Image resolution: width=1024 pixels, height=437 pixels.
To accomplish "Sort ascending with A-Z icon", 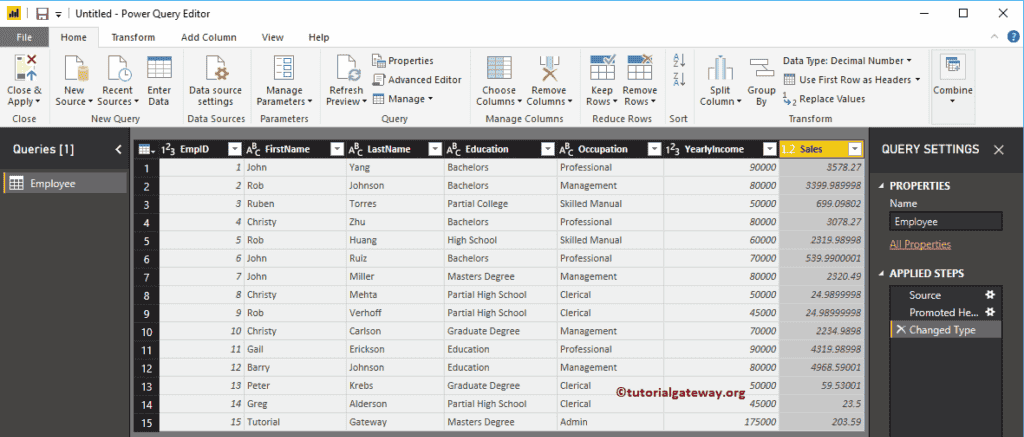I will click(x=679, y=61).
